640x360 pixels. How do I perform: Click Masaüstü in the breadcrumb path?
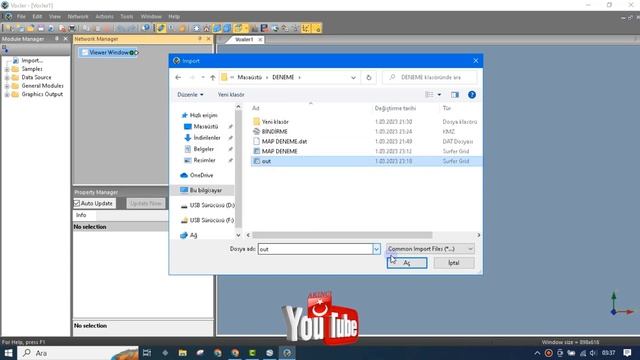[250, 77]
